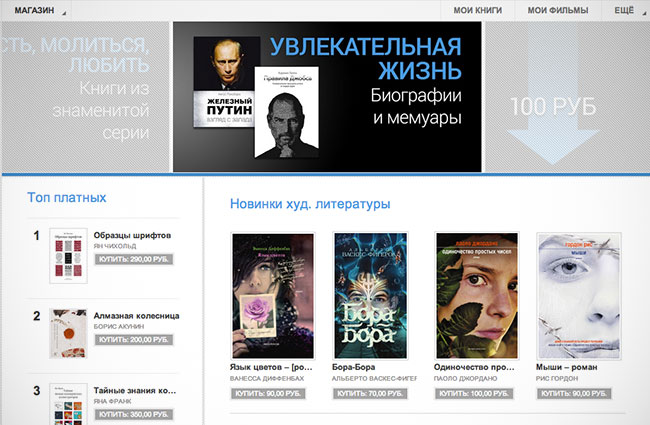Select author Рис Гордон
The image size is (650, 425).
pyautogui.click(x=557, y=378)
